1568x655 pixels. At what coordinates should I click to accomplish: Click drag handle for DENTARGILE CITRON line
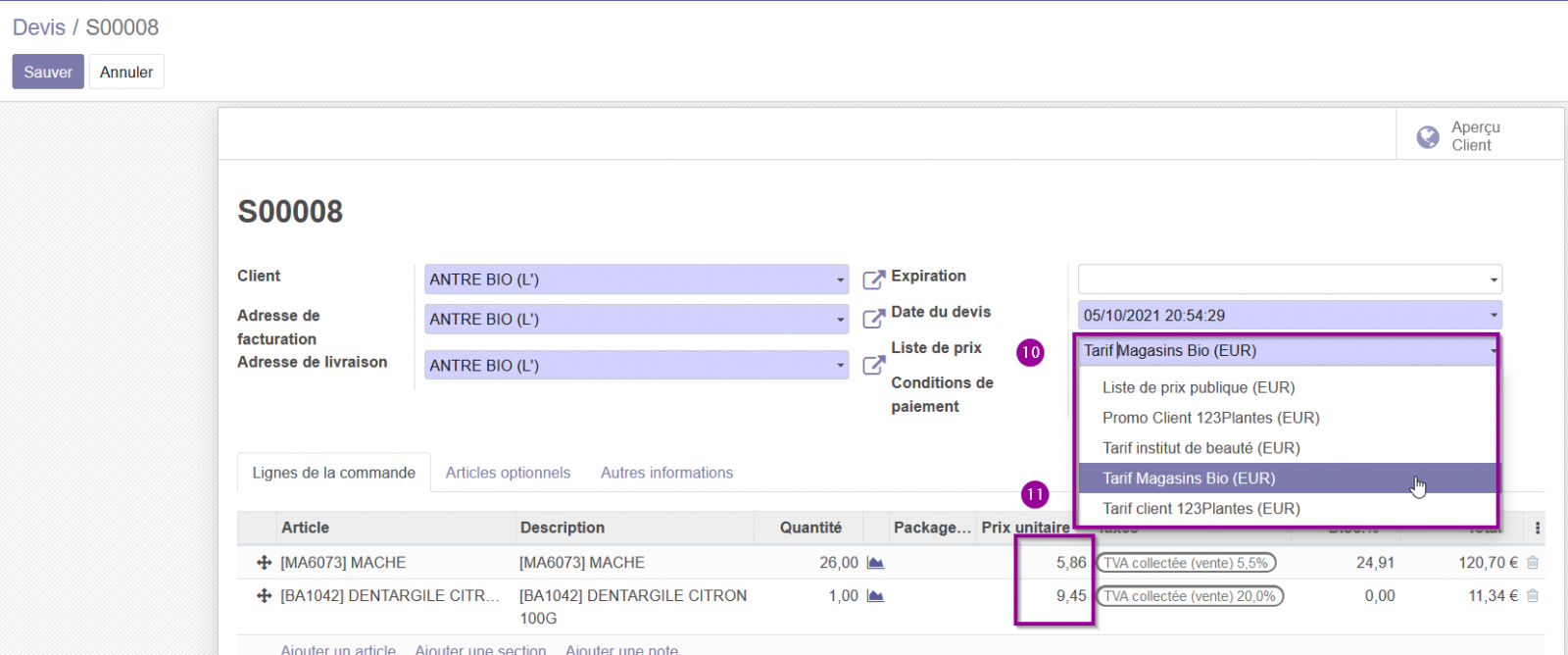[x=264, y=595]
